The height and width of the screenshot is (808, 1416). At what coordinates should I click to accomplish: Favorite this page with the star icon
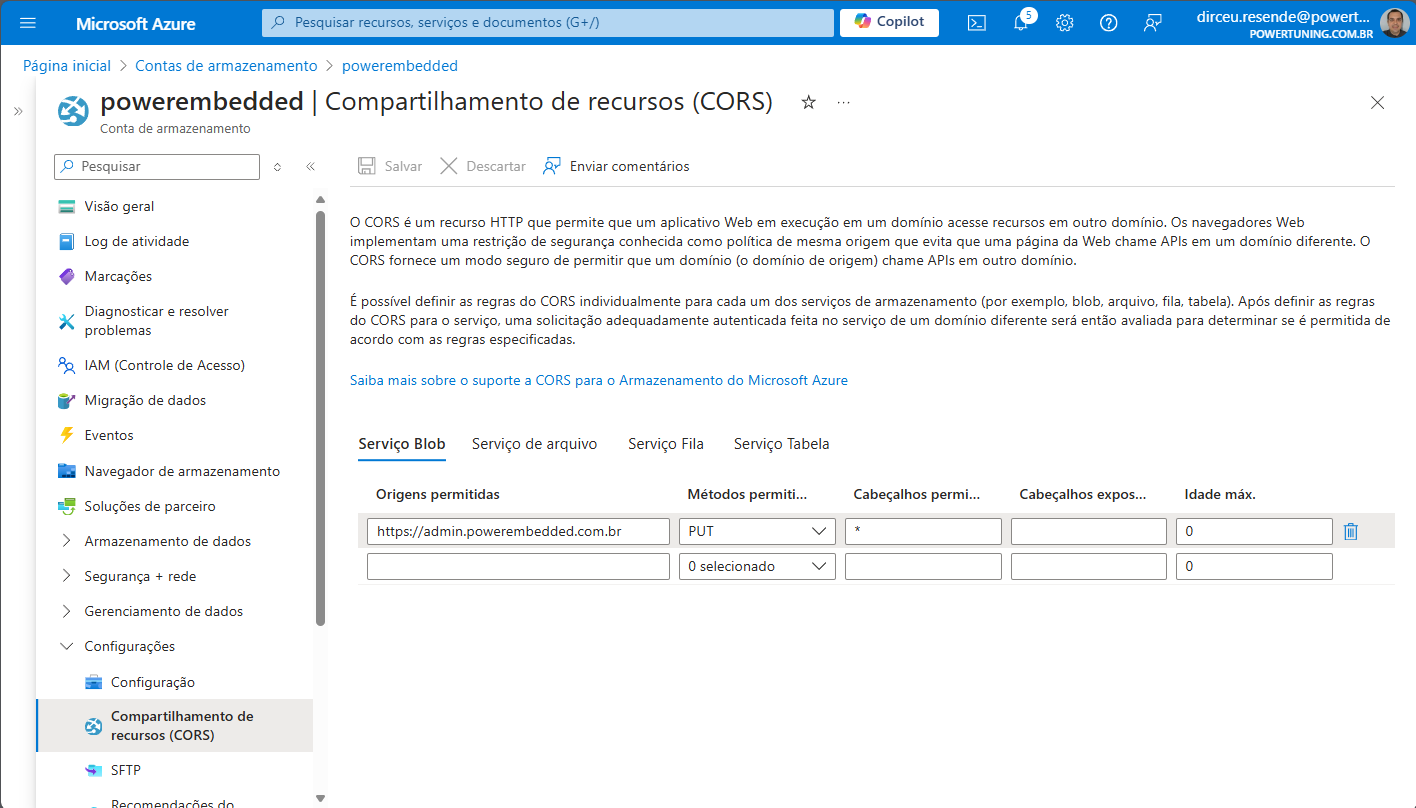tap(809, 102)
